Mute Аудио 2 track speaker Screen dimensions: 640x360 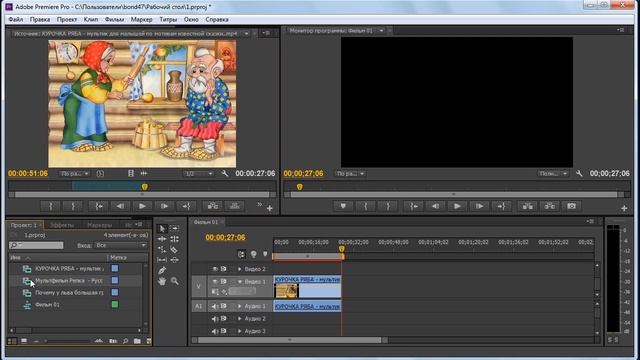pos(215,319)
